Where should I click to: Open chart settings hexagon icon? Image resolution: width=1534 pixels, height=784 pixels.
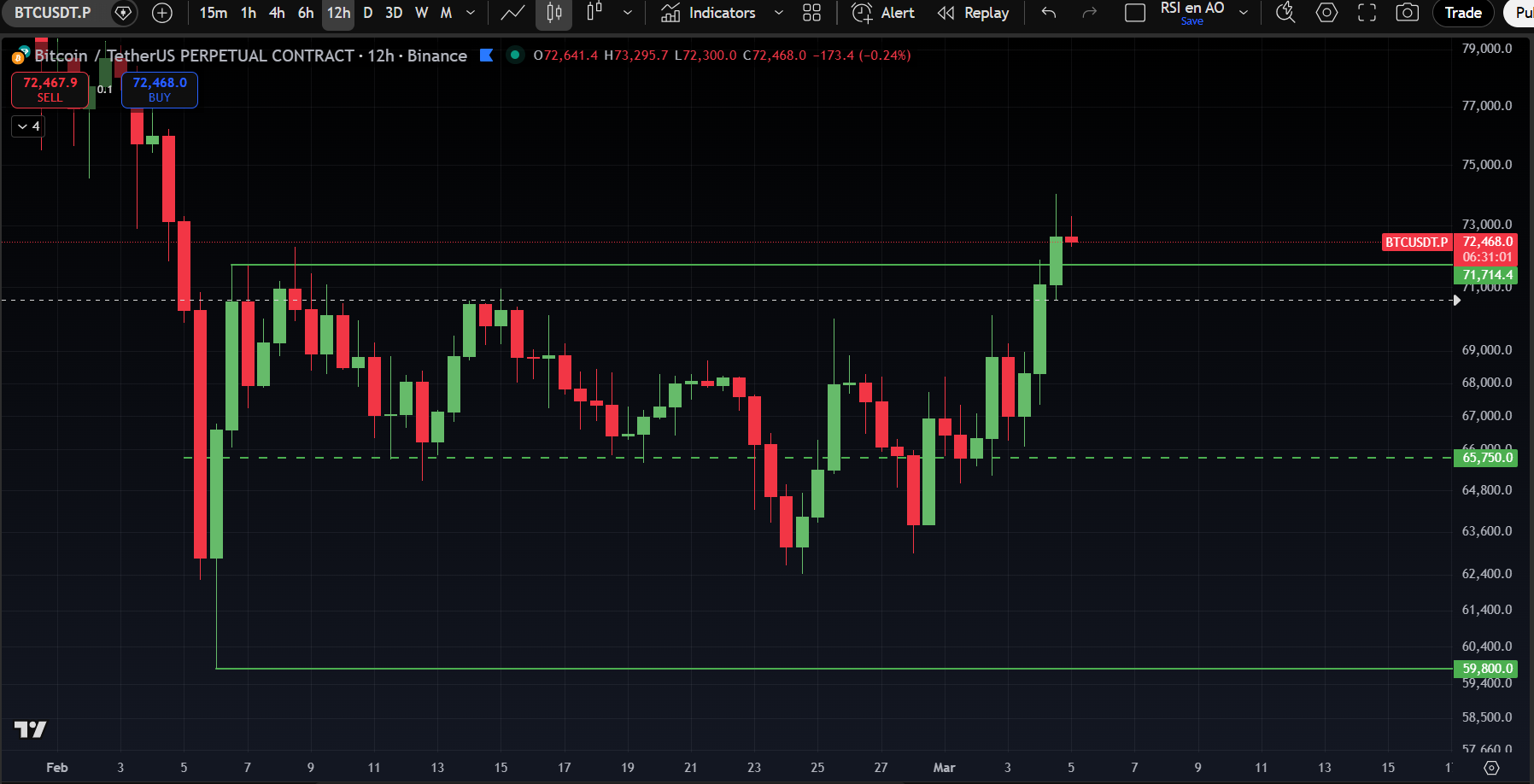click(x=1326, y=13)
